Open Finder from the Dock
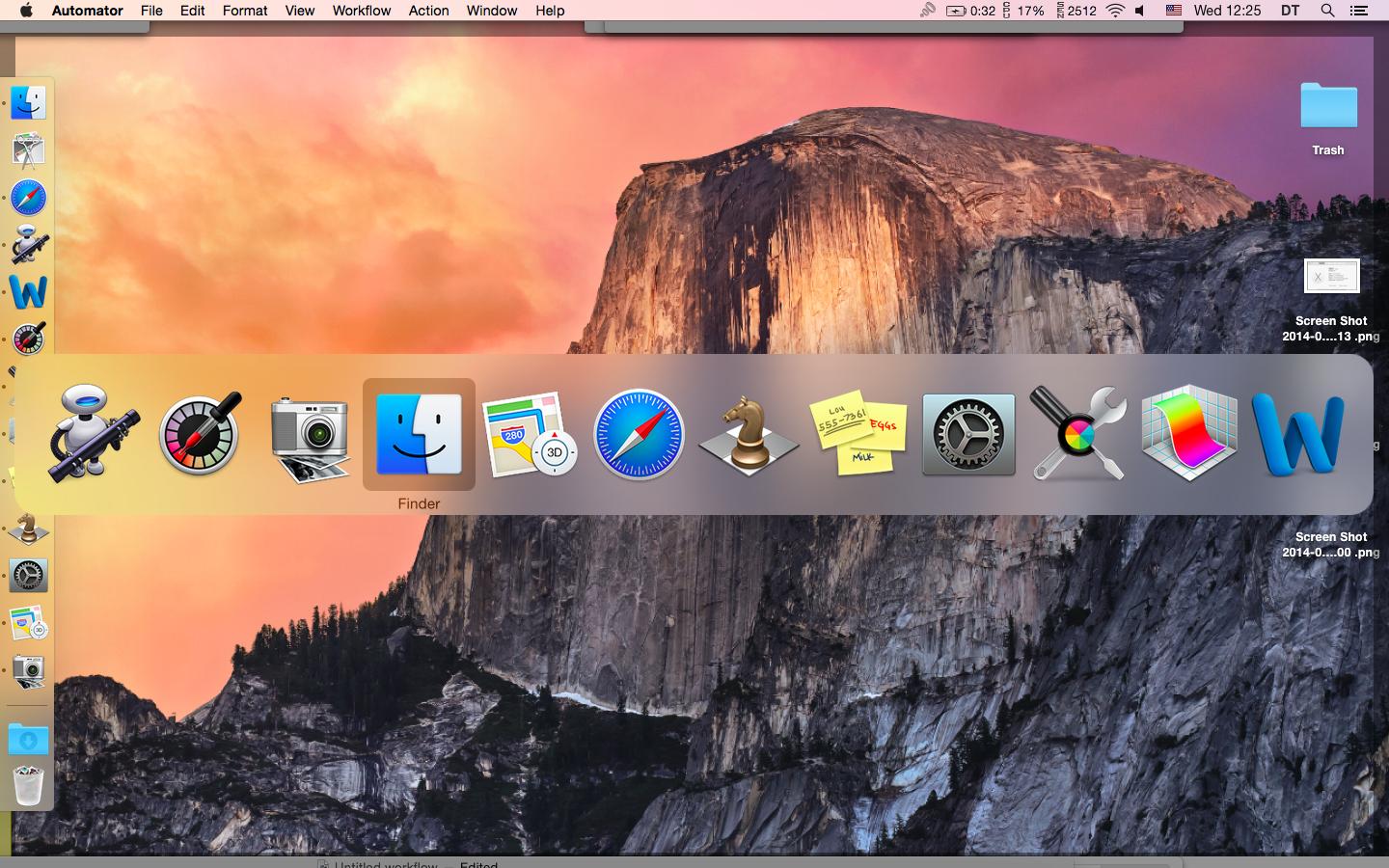Screen dimensions: 1389x868 [29, 102]
